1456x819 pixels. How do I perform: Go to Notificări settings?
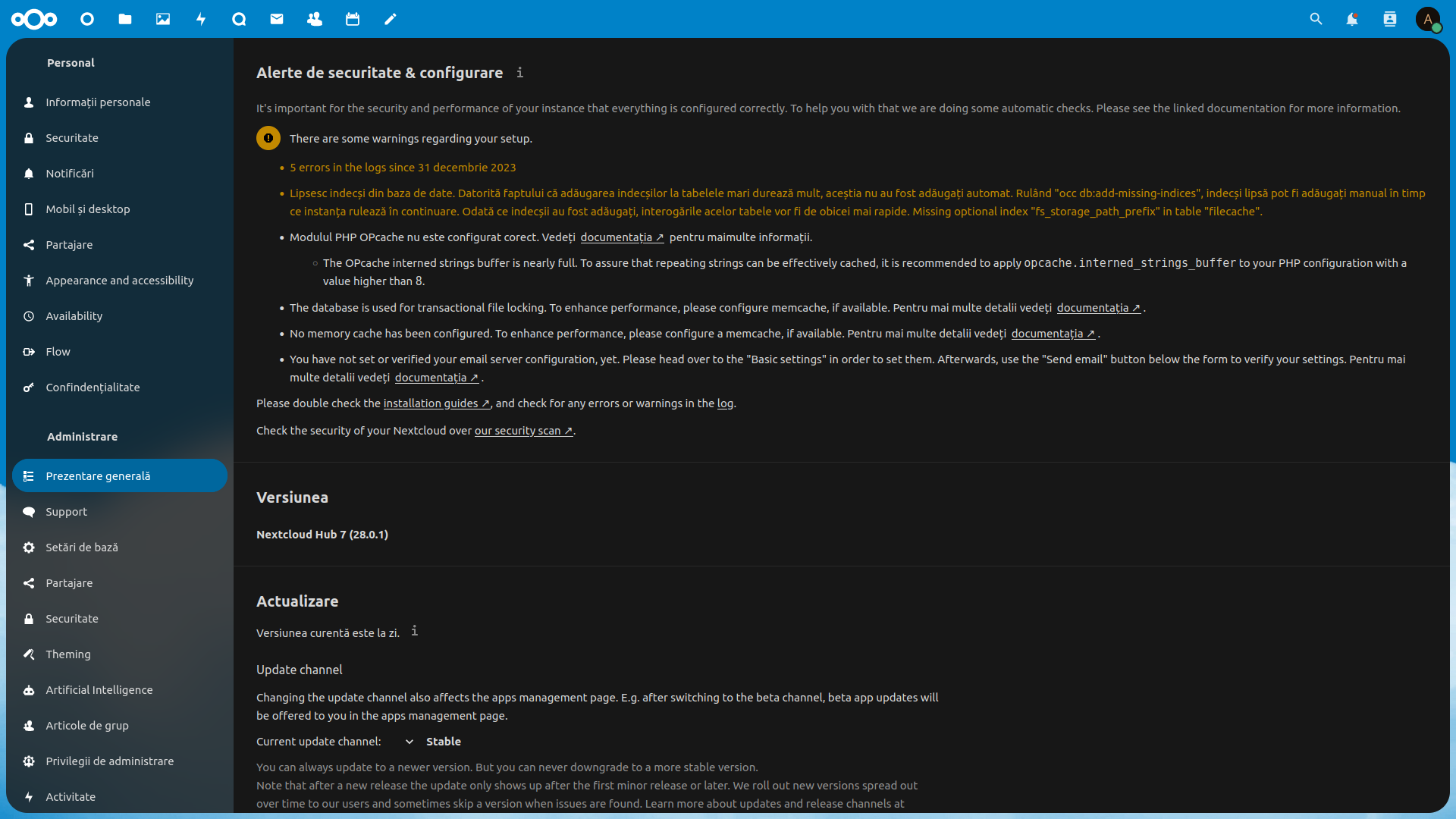(120, 174)
